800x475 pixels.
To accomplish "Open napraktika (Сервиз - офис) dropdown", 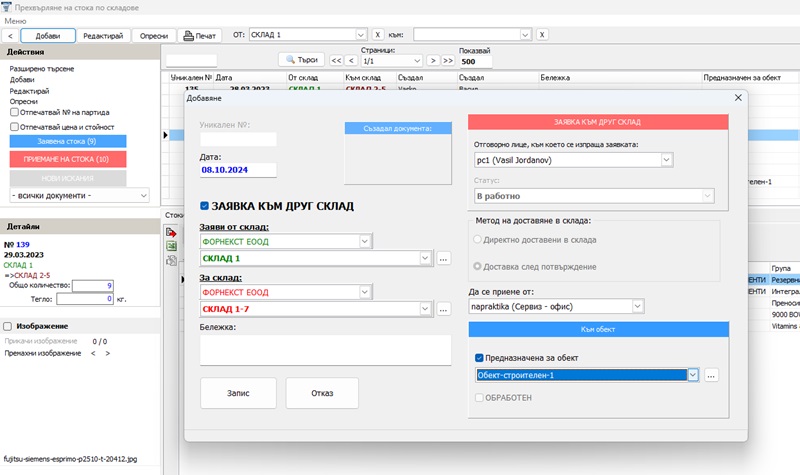I will [637, 306].
